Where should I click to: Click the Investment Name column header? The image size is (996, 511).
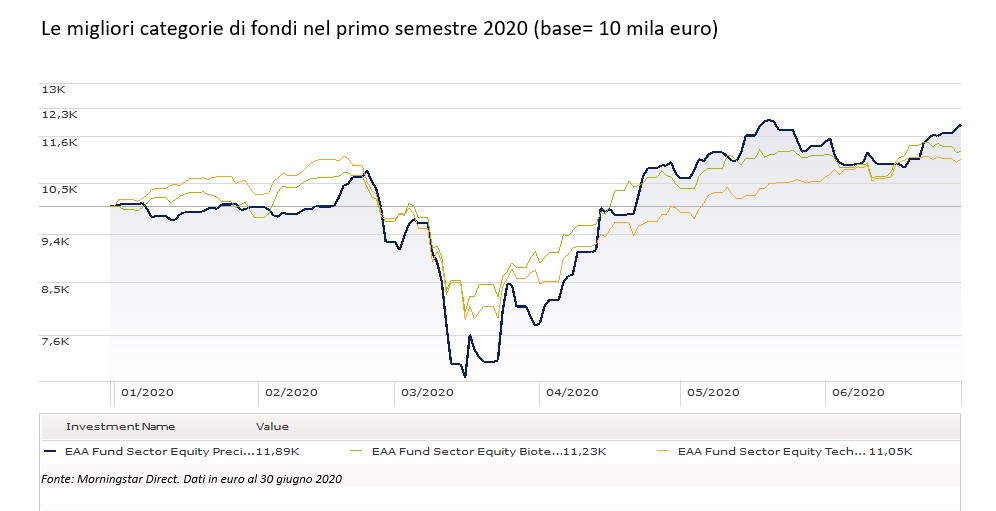point(120,426)
